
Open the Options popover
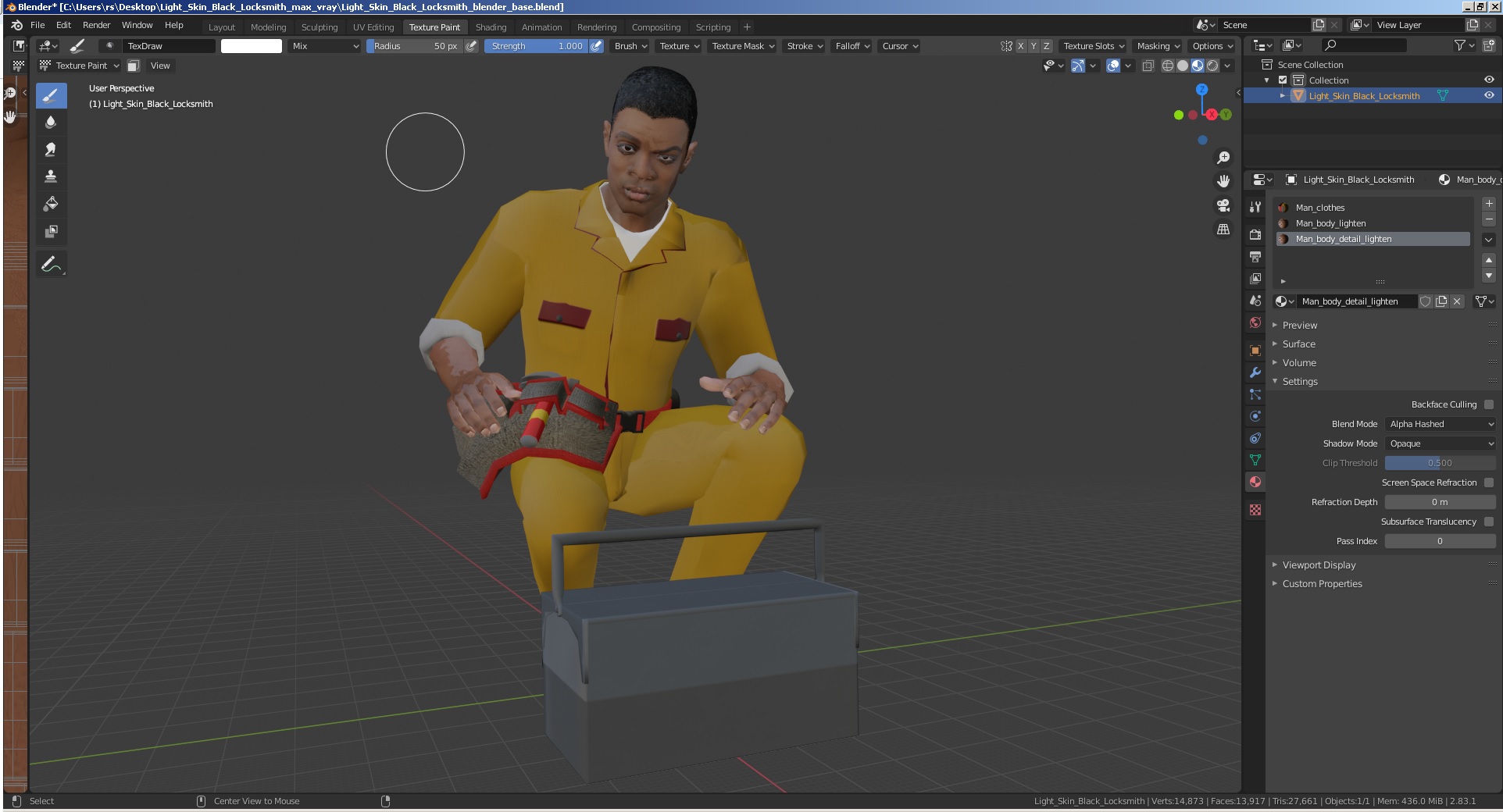click(x=1212, y=46)
